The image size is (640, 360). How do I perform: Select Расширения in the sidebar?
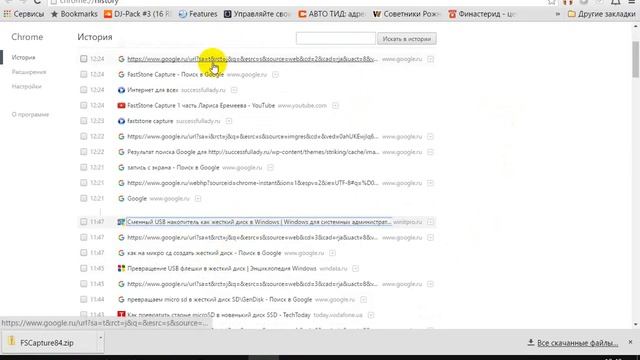click(29, 72)
